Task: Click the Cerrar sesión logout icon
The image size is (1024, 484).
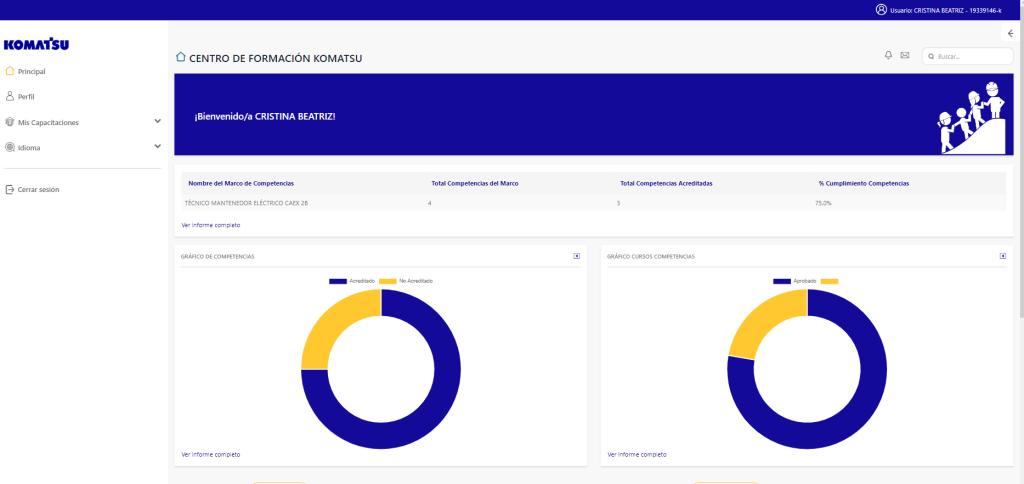Action: 10,189
